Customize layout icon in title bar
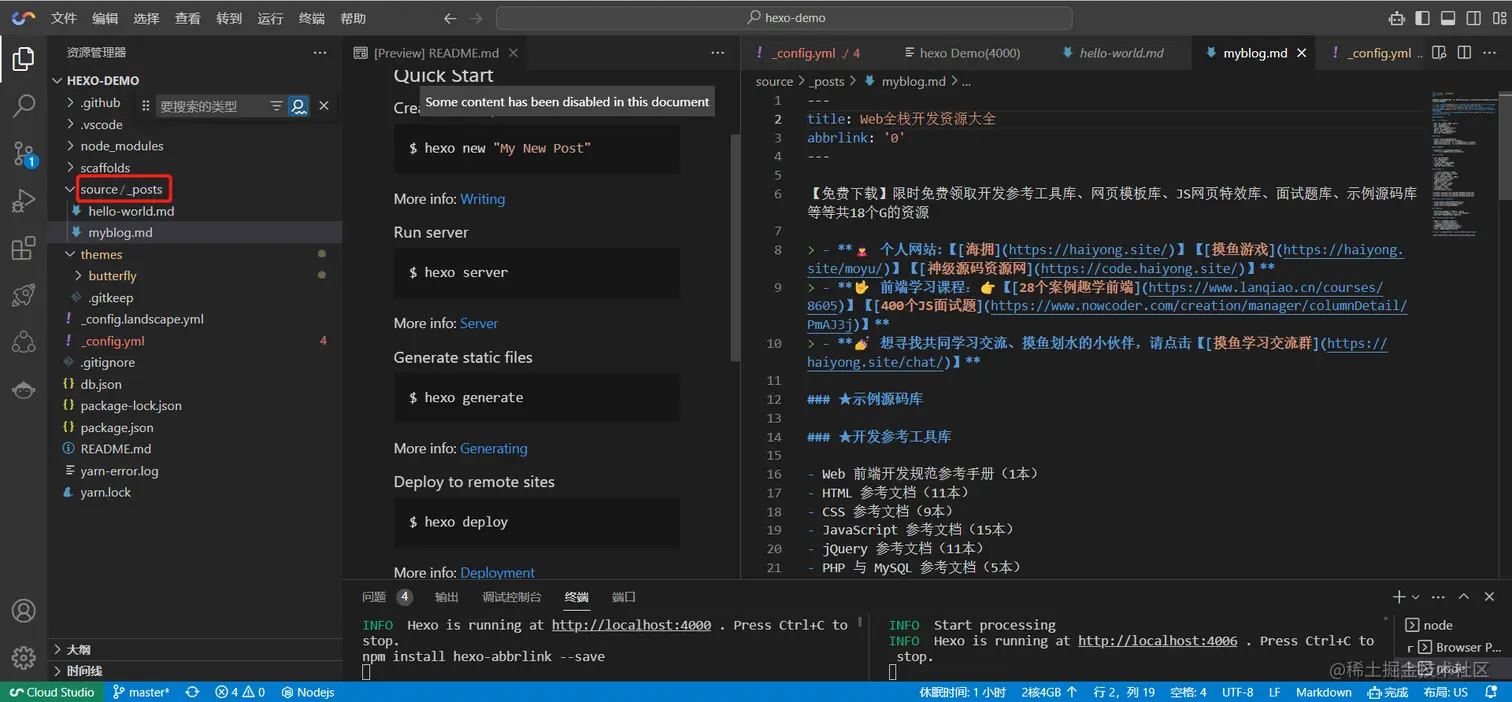This screenshot has width=1512, height=702. (x=1498, y=18)
